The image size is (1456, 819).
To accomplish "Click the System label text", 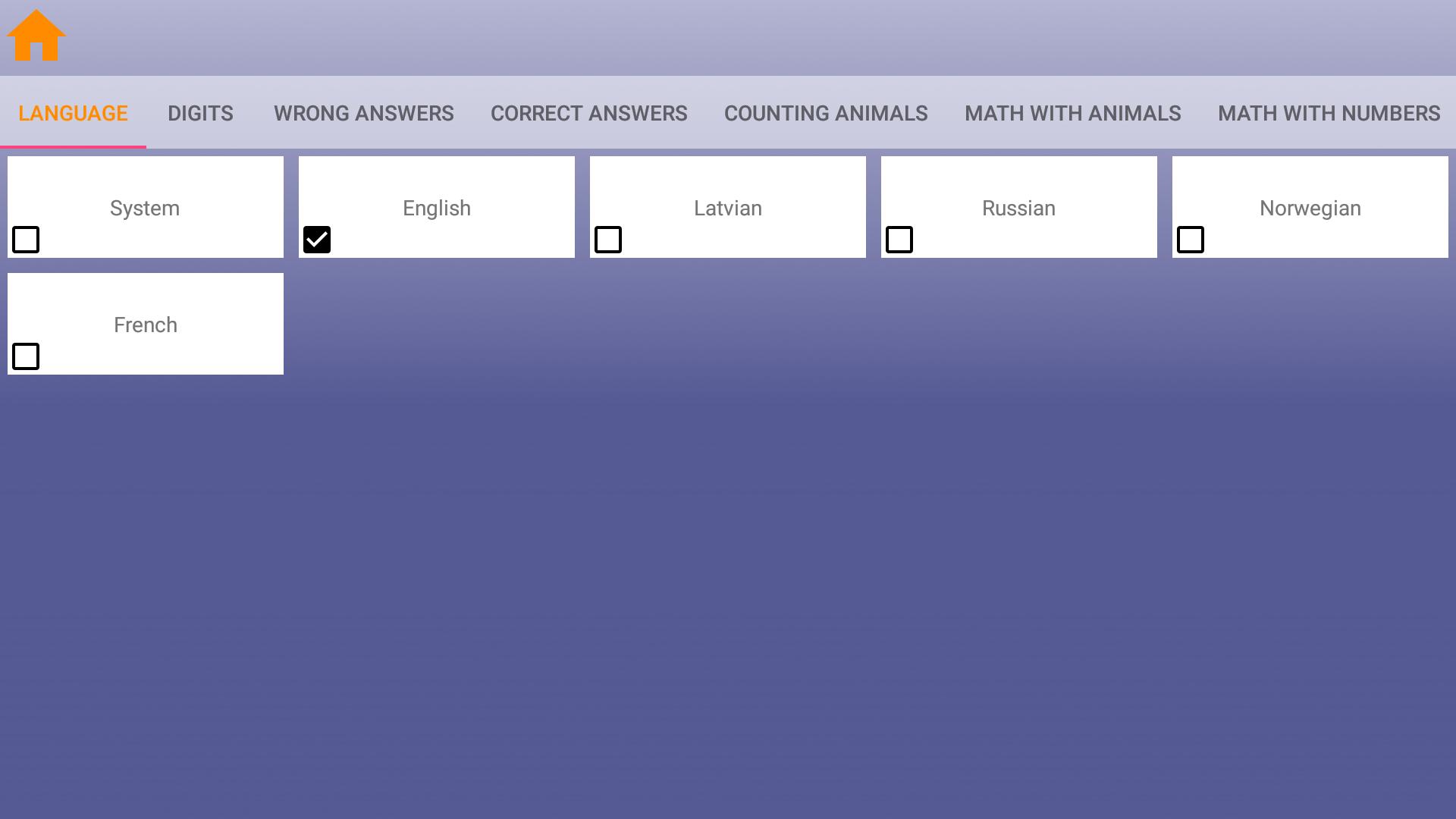I will click(145, 209).
